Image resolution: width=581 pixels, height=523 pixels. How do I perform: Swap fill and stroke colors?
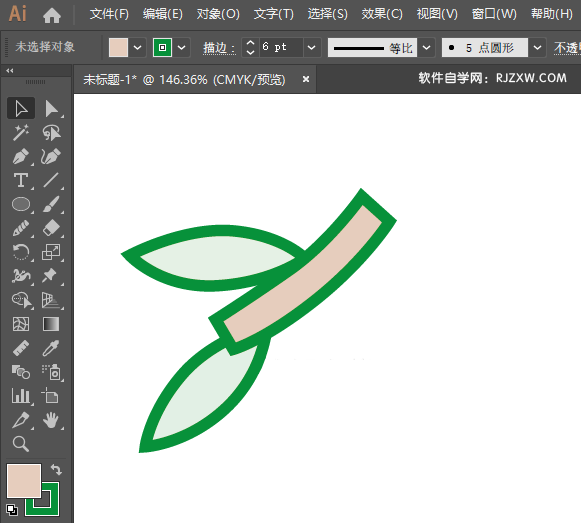tap(56, 469)
